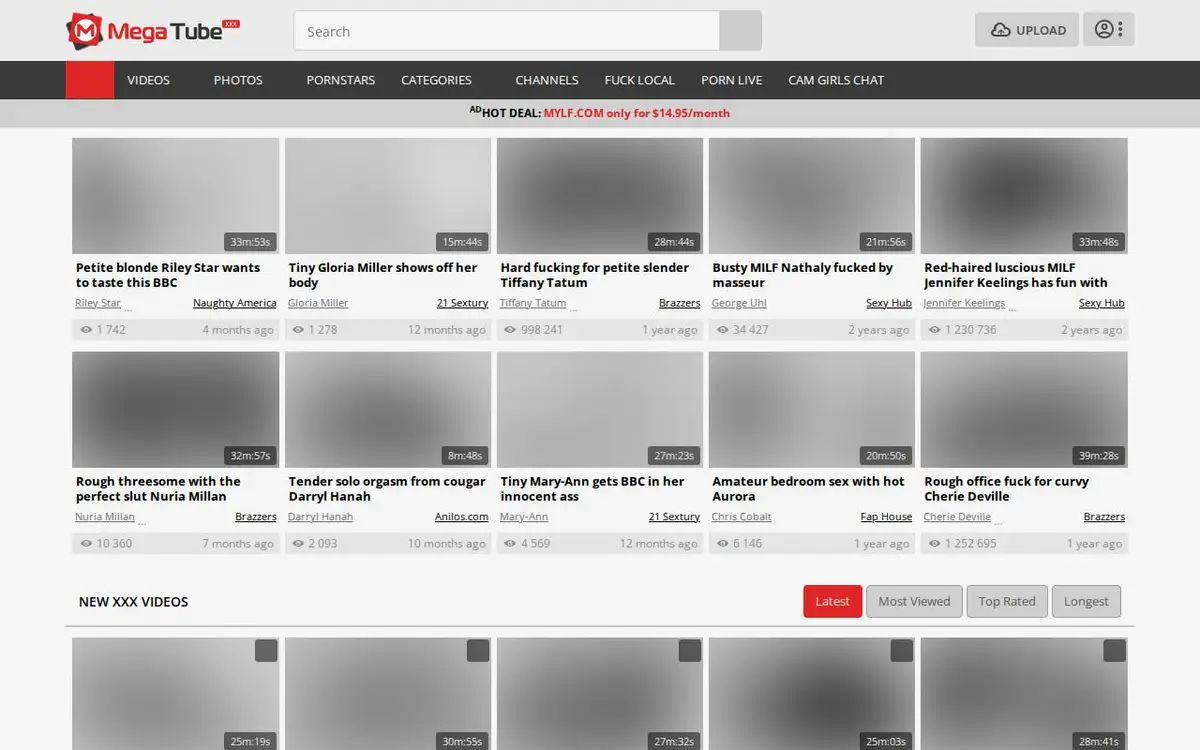Open the Darryl Hanah performer link
This screenshot has height=750, width=1200.
[x=320, y=517]
